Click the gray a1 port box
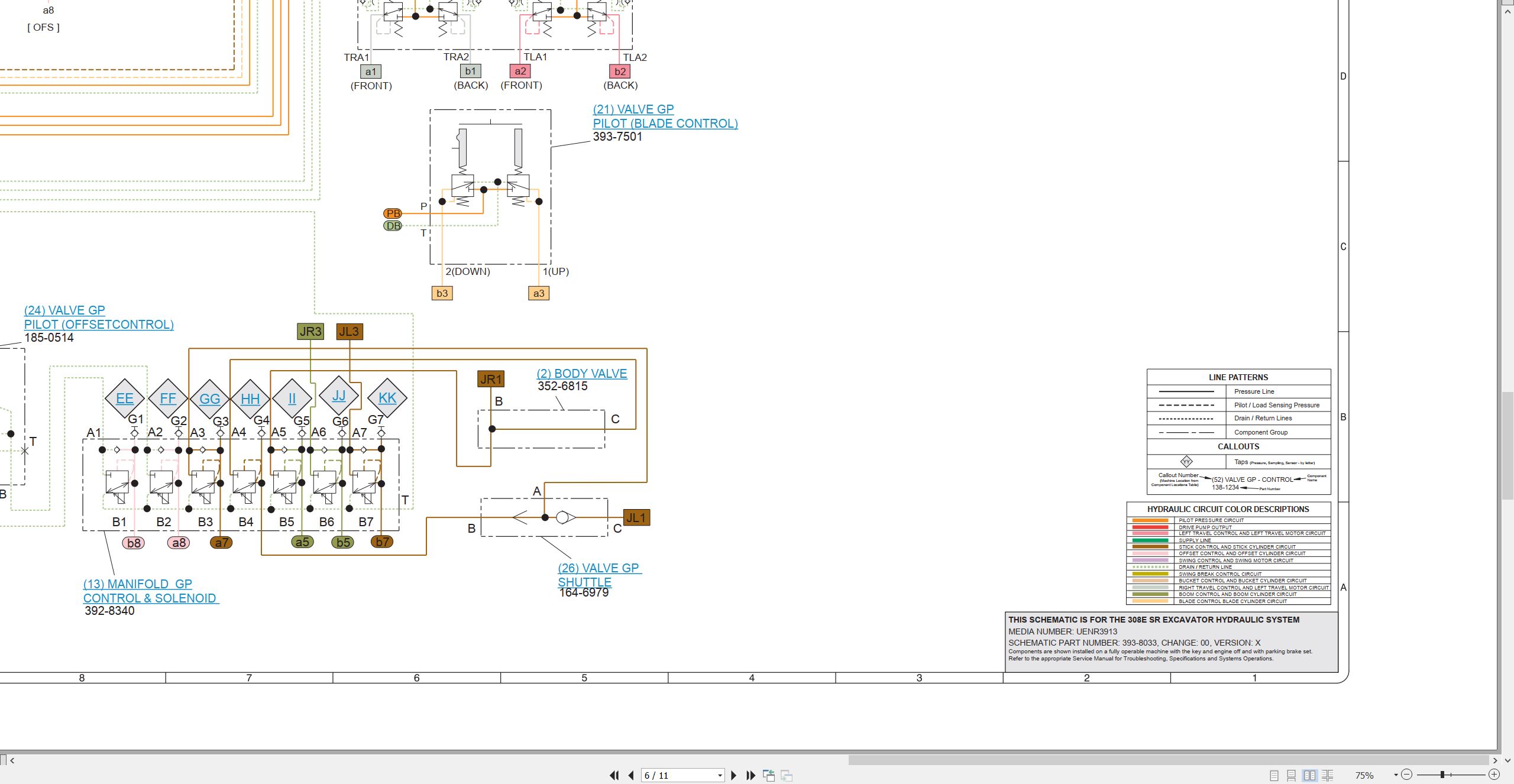Screen dimensions: 1514x784 pyautogui.click(x=371, y=72)
